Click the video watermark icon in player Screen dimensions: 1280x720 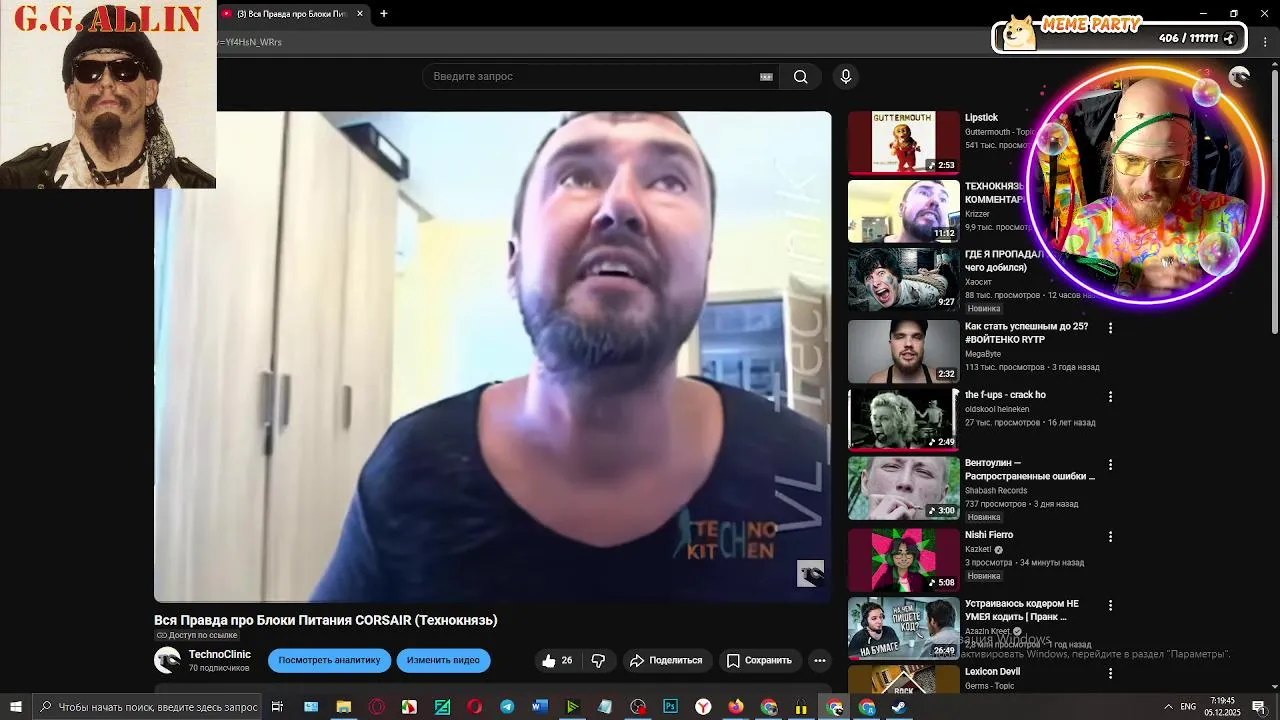810,573
